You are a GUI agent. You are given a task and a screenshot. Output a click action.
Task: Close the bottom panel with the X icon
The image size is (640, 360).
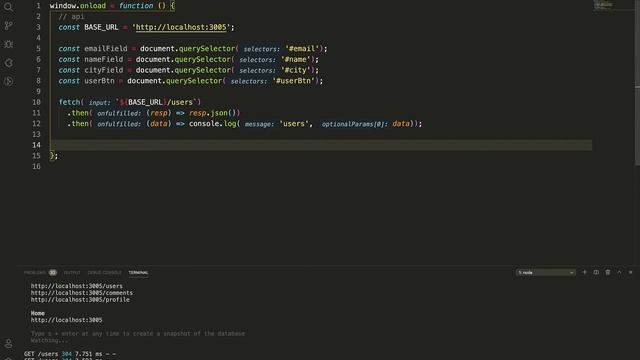click(631, 272)
